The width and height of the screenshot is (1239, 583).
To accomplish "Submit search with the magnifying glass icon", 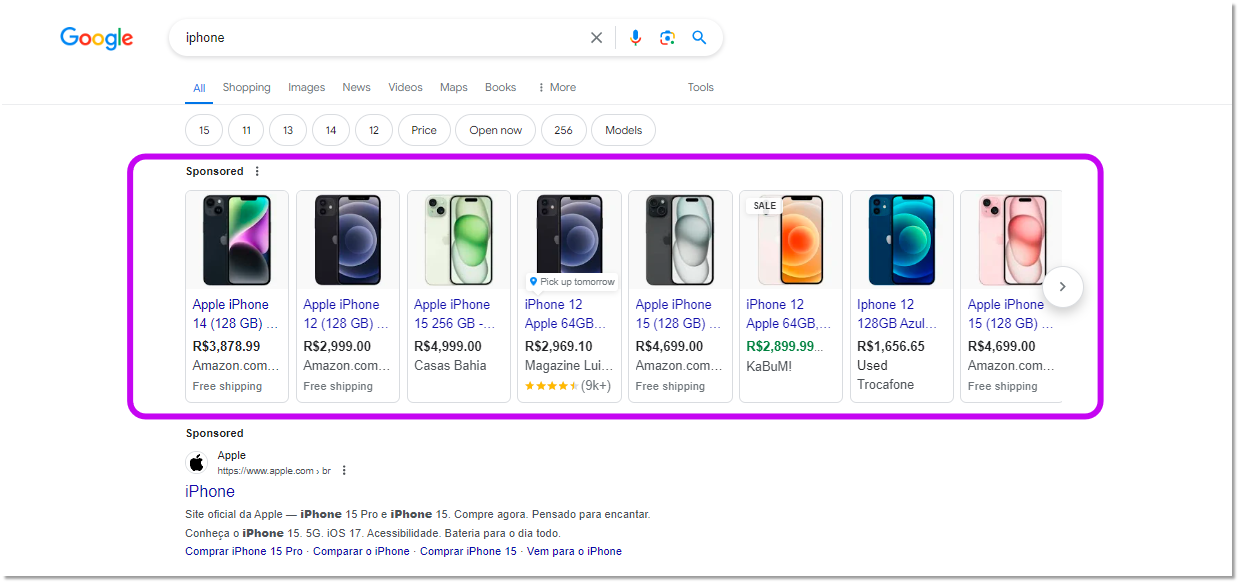I will click(x=699, y=38).
